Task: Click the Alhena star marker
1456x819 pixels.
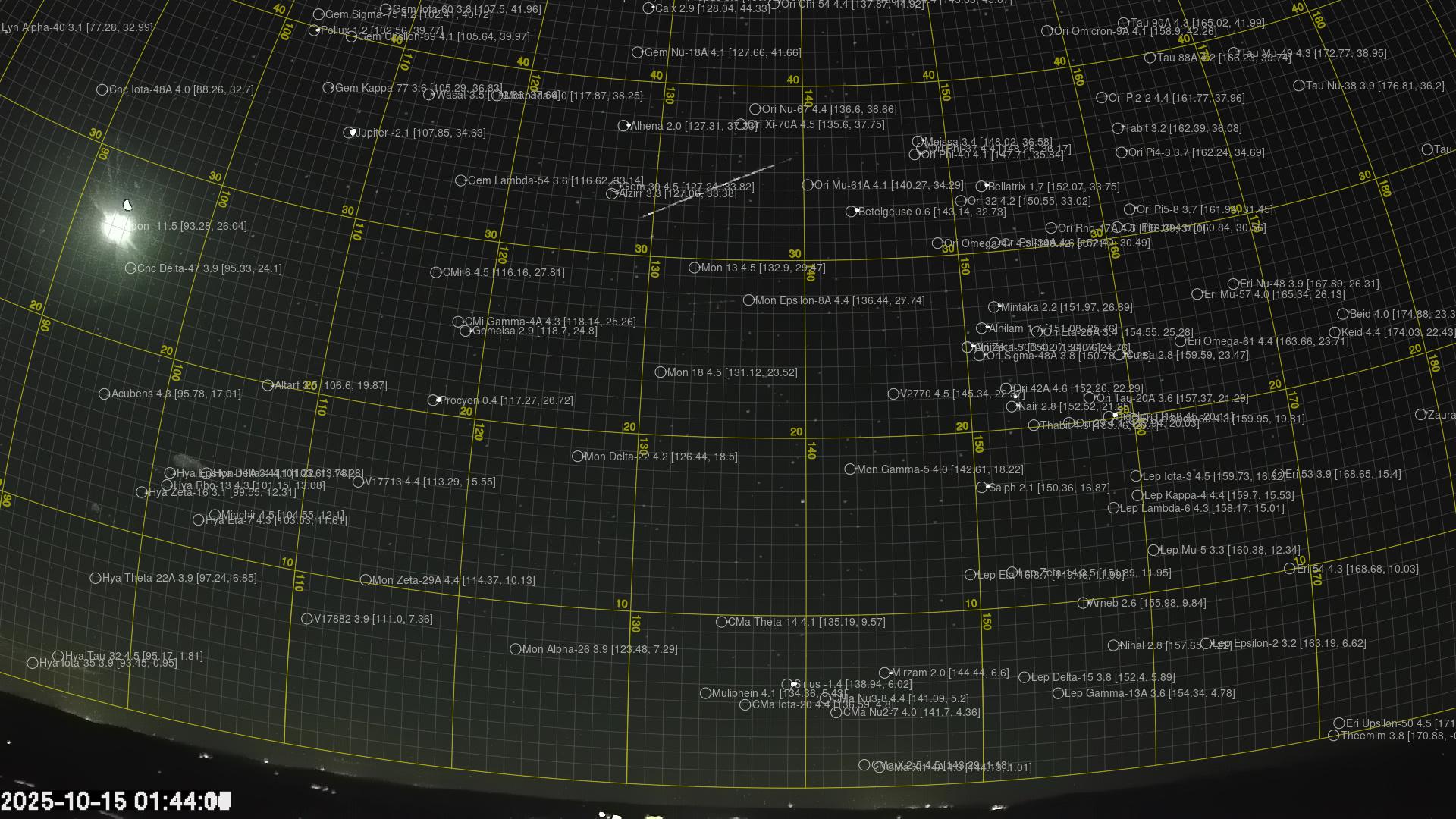Action: click(x=623, y=126)
